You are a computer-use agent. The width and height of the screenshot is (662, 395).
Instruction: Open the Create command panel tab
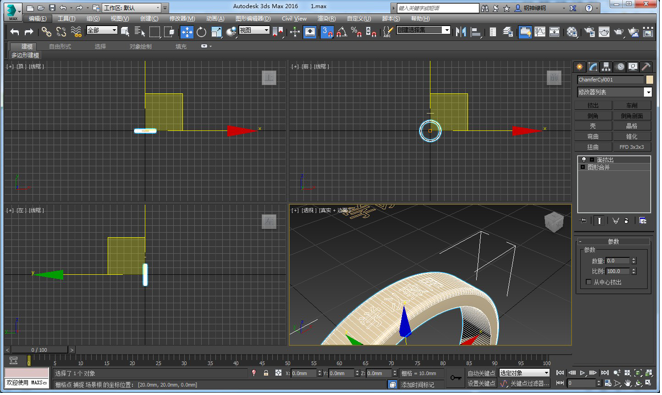click(x=580, y=67)
